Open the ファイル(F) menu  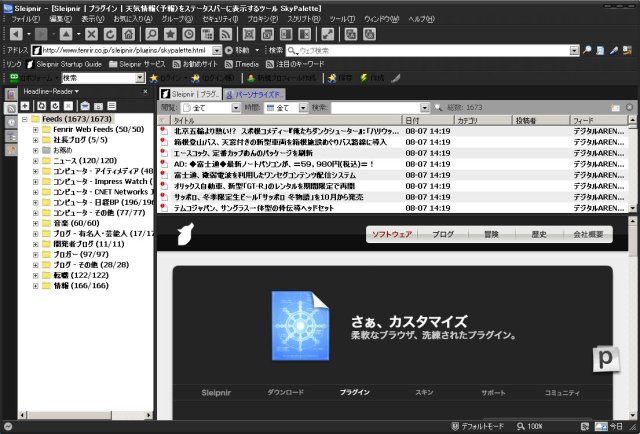25,19
